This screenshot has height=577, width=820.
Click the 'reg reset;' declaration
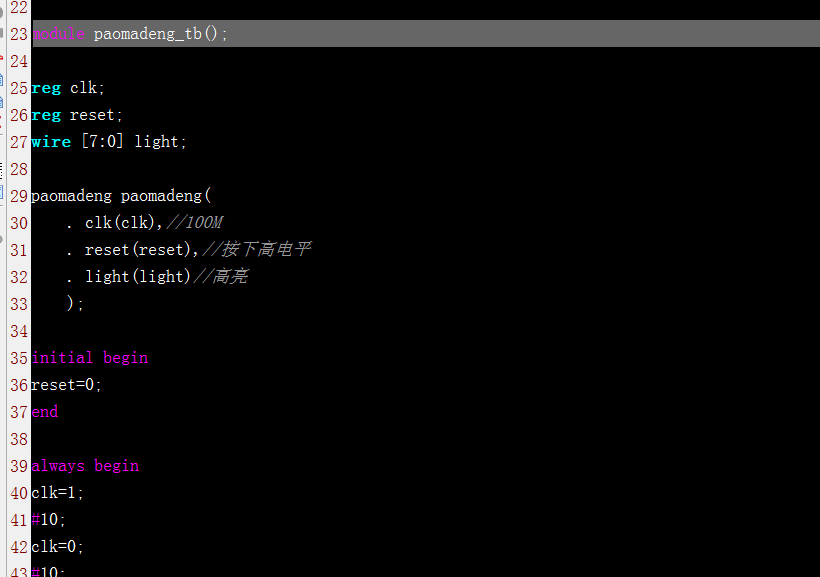[x=76, y=115]
